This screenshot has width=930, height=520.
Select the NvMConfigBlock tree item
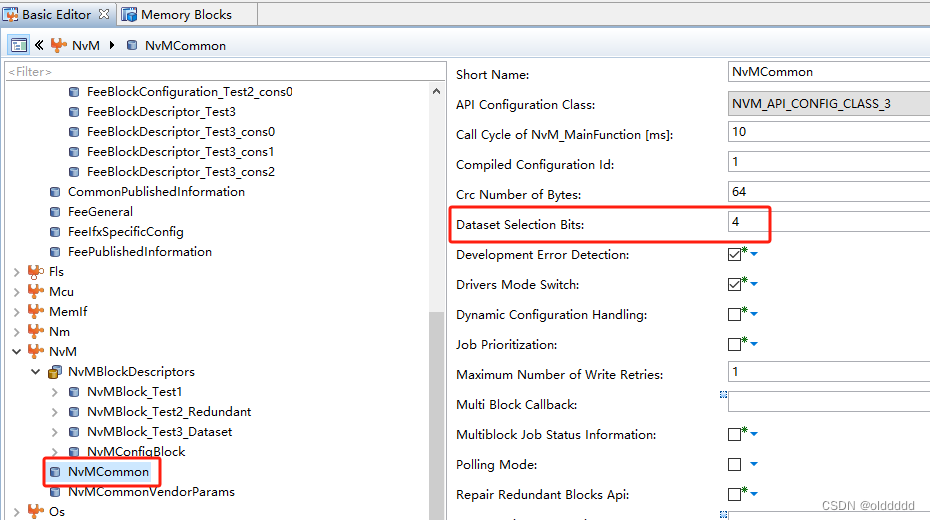tap(136, 452)
